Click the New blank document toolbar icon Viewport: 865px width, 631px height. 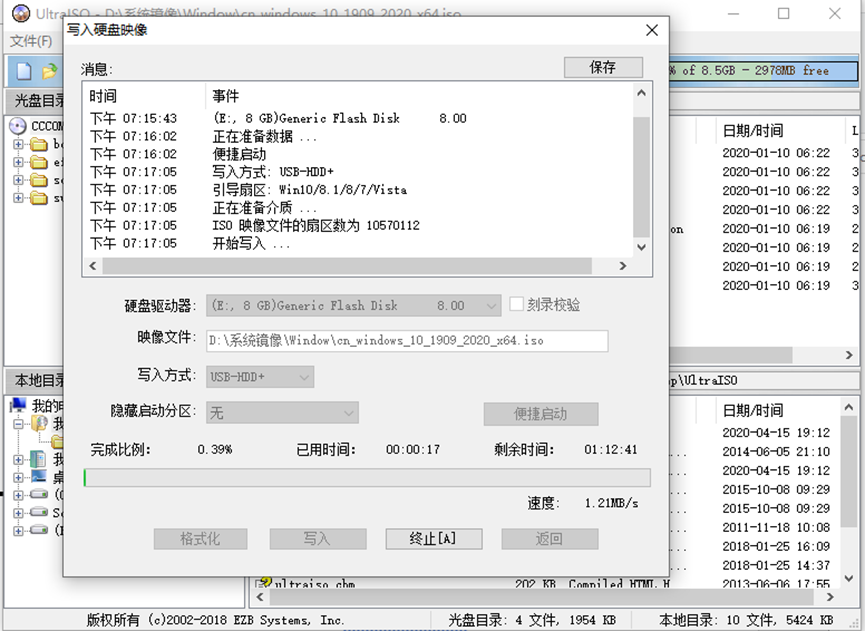24,71
